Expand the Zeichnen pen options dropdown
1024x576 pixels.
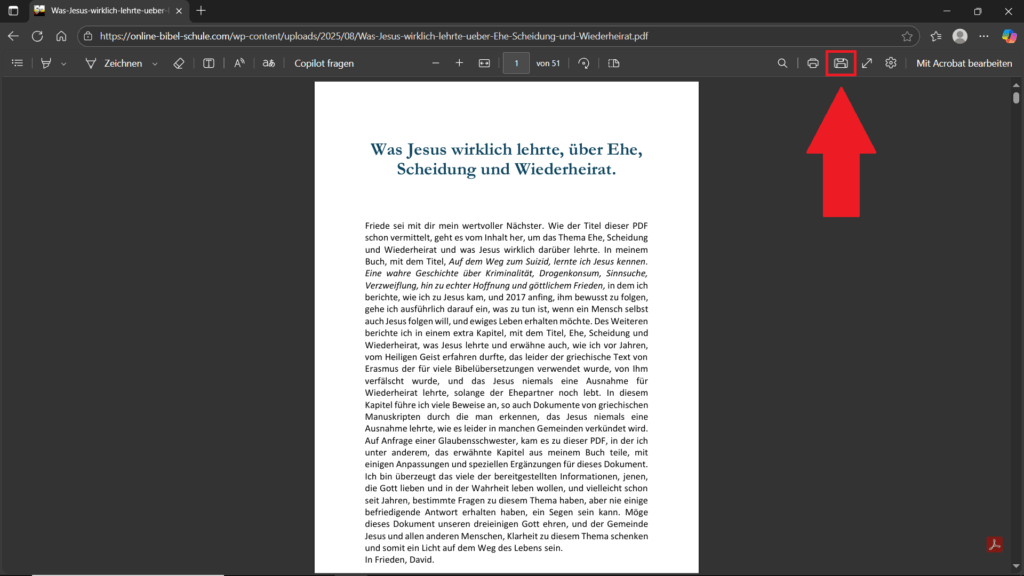tap(155, 64)
